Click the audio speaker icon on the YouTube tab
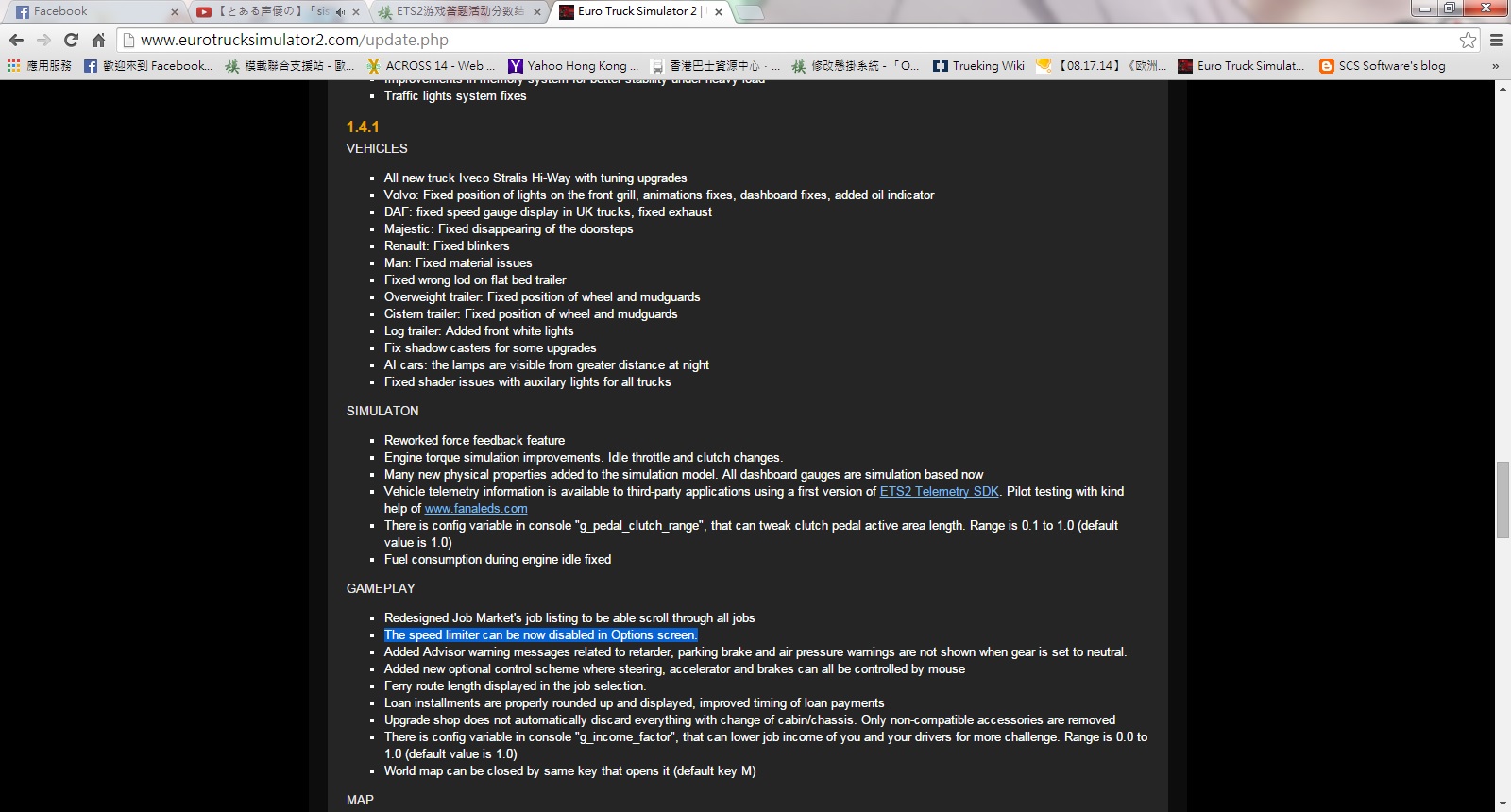1511x812 pixels. (x=340, y=12)
